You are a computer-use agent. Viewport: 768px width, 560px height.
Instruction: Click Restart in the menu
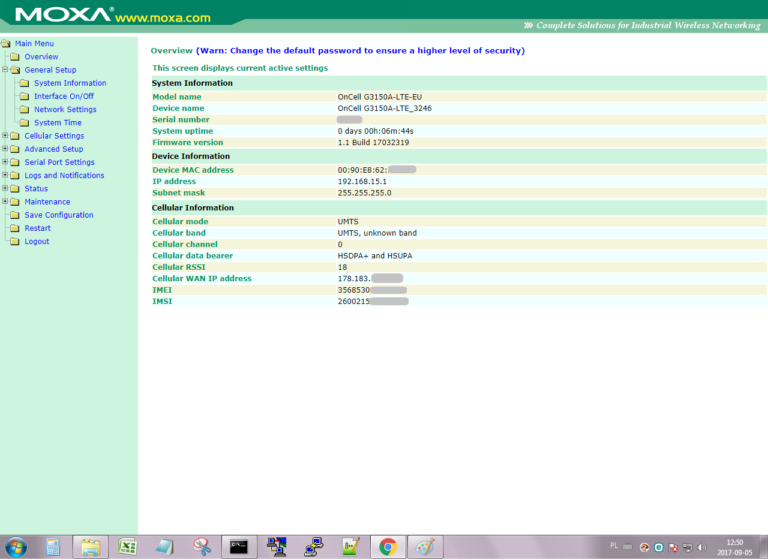(37, 228)
